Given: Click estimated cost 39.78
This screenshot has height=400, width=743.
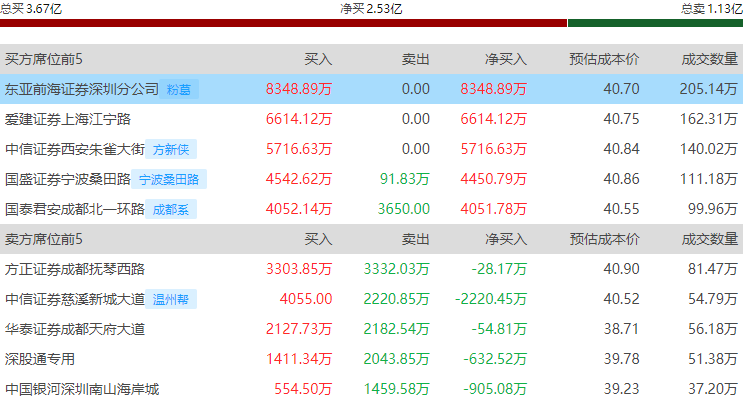Looking at the screenshot, I should [x=621, y=359].
